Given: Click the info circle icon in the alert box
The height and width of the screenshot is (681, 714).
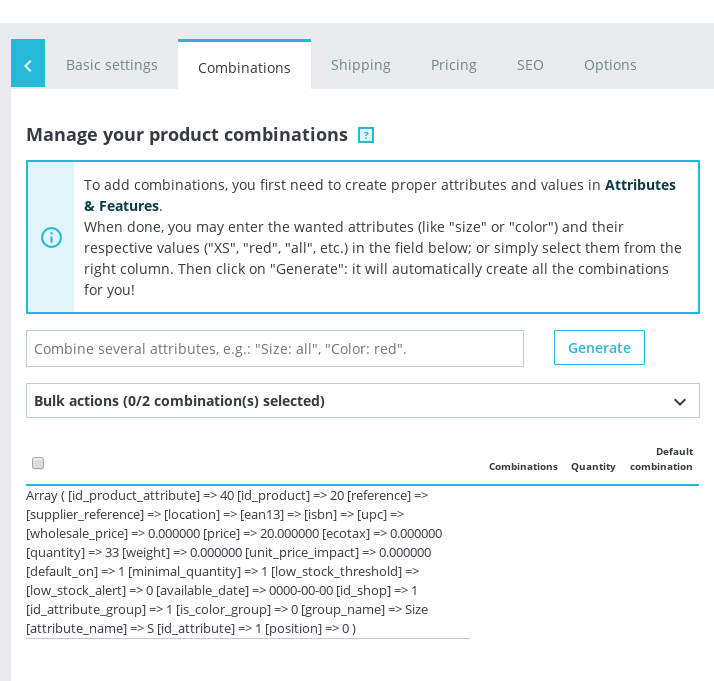Looking at the screenshot, I should click(x=51, y=237).
